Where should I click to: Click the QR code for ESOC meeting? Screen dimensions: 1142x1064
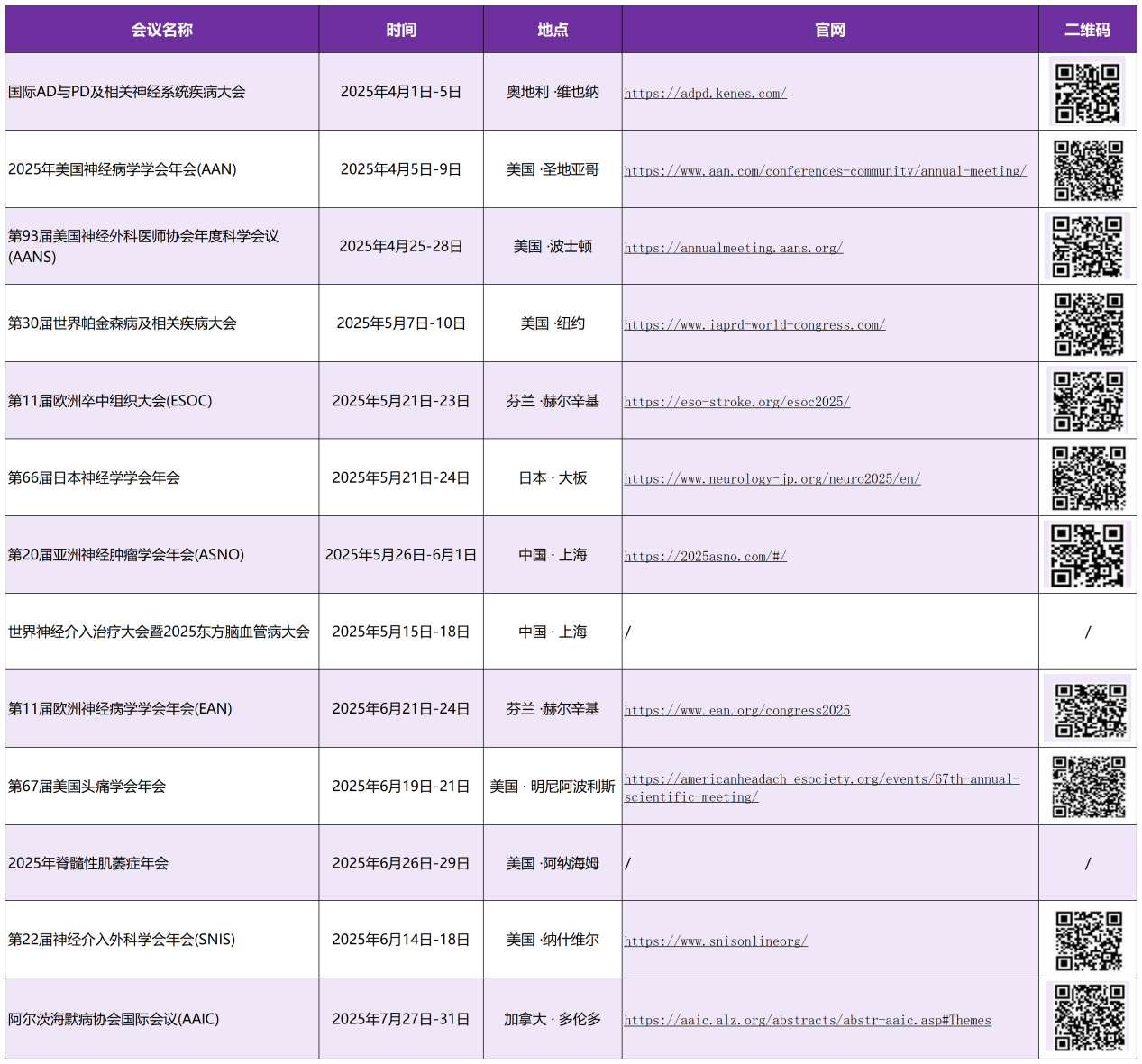point(1088,401)
